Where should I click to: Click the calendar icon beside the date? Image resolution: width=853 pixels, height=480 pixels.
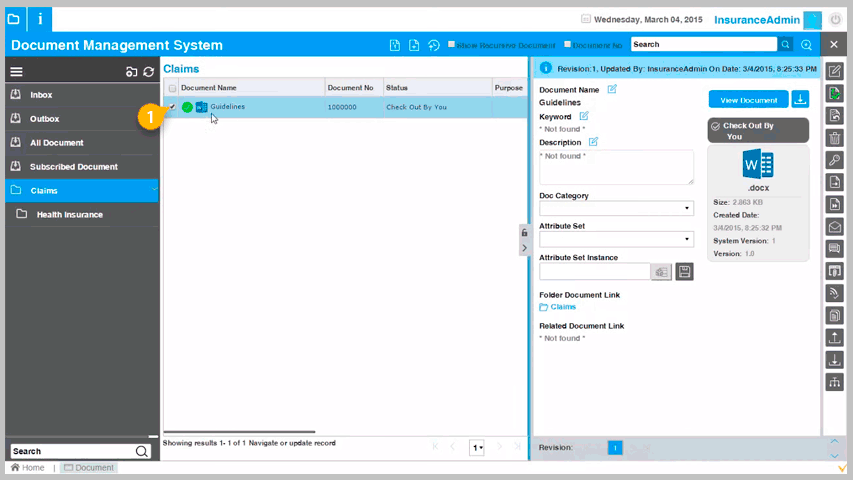click(586, 19)
